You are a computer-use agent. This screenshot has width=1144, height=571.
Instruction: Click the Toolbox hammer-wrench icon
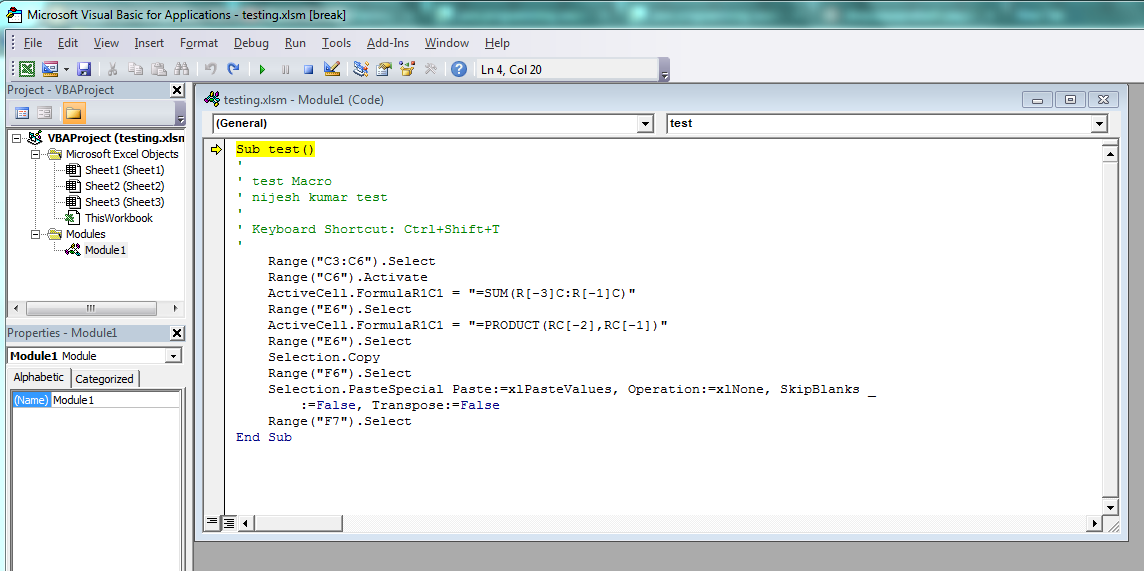point(430,69)
